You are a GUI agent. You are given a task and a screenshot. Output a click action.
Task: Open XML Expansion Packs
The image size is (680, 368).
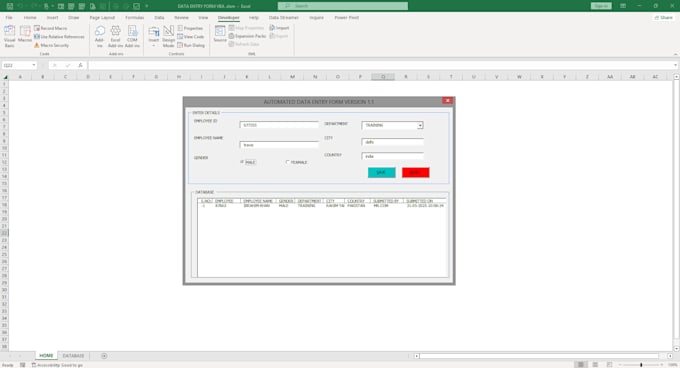pos(247,36)
